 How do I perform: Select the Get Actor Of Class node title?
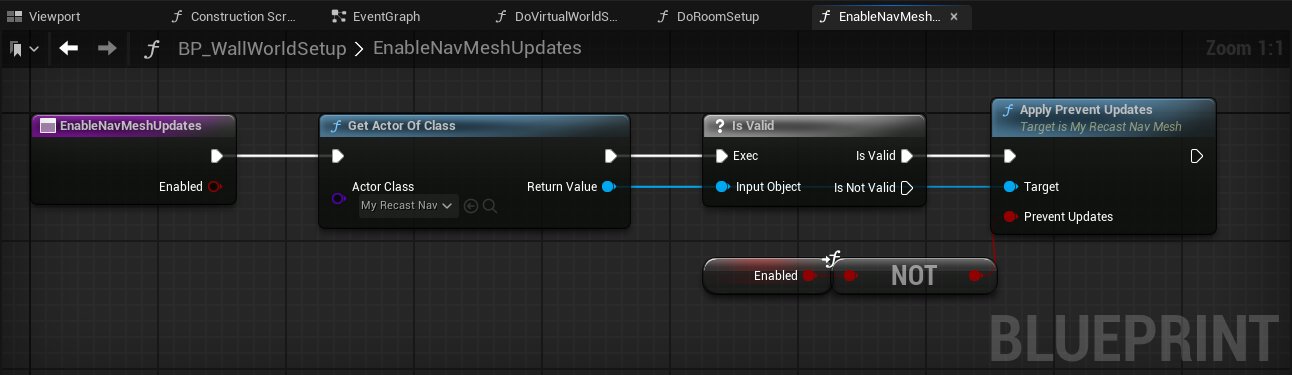click(x=401, y=126)
